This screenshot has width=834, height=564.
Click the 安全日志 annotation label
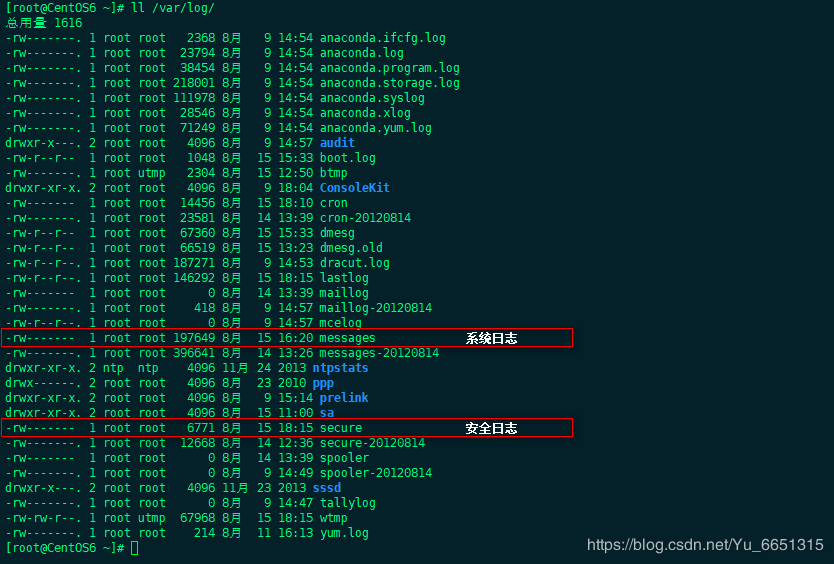click(491, 429)
